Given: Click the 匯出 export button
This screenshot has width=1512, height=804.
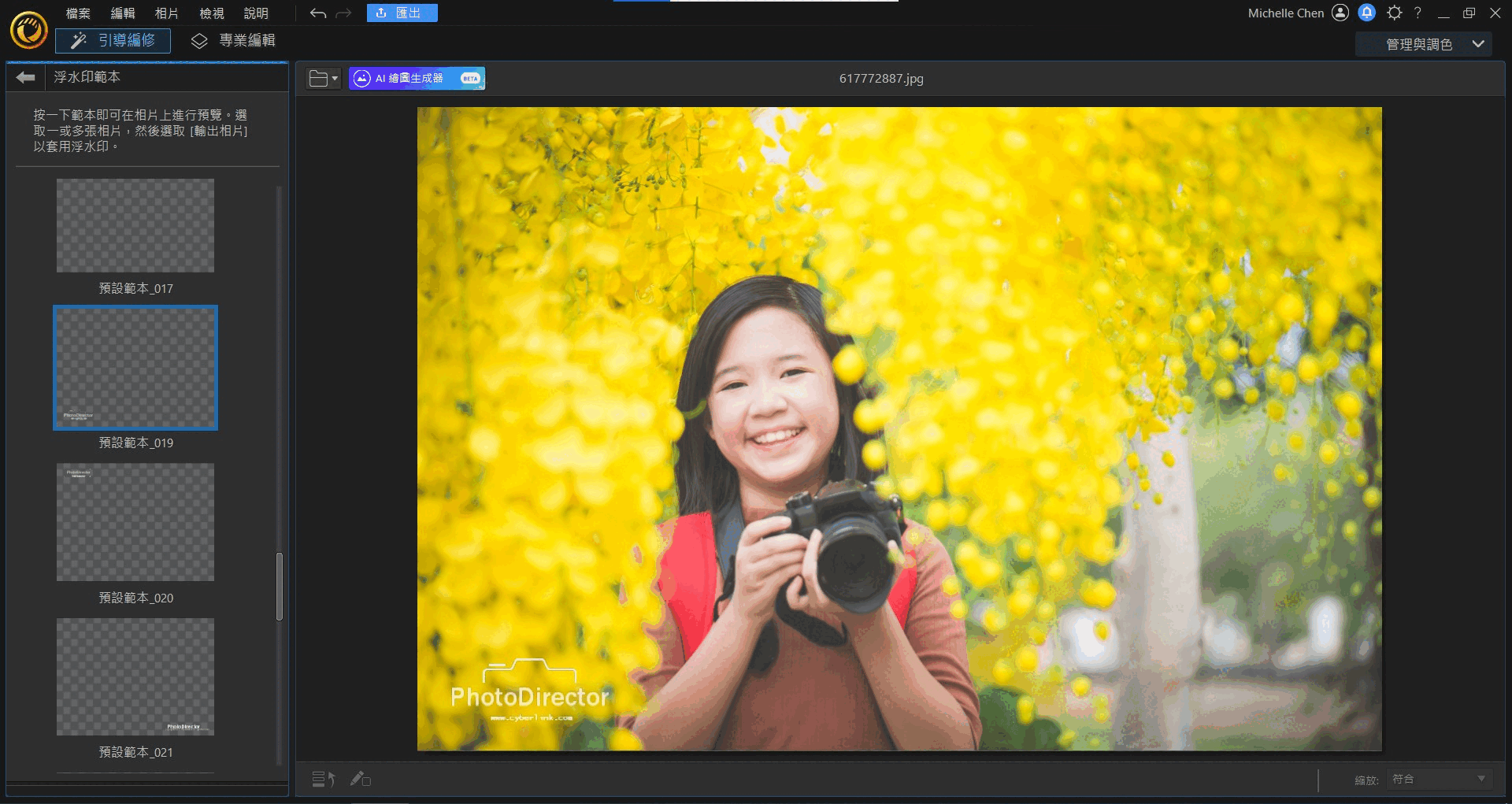Looking at the screenshot, I should 402,13.
